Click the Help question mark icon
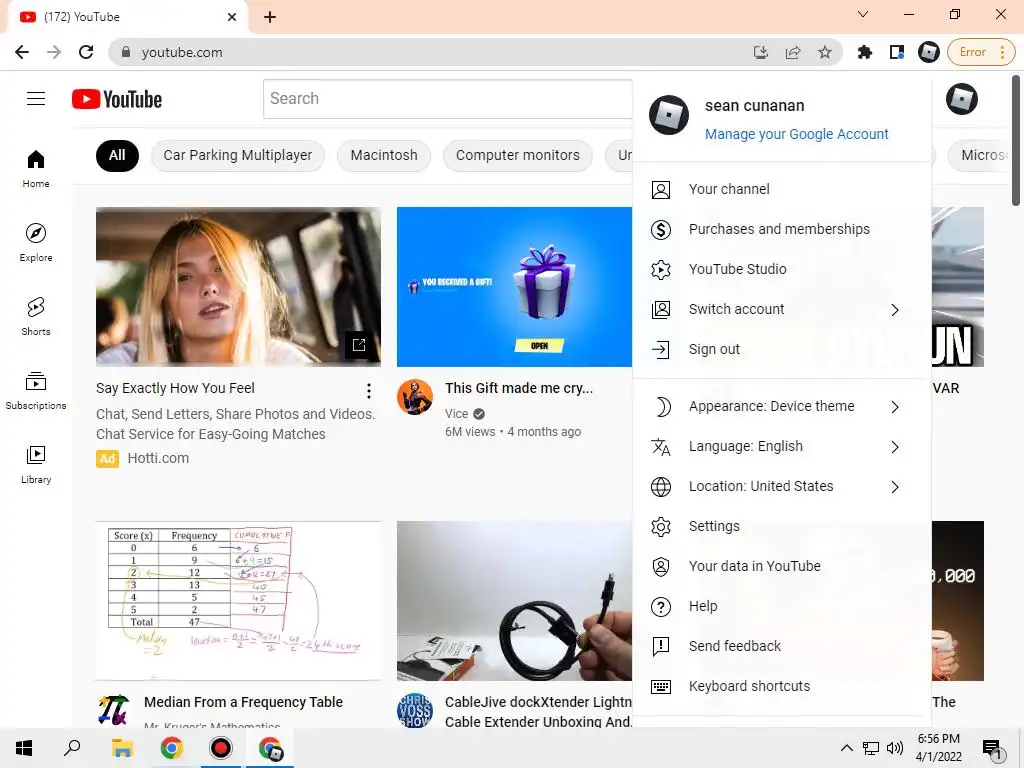 click(x=661, y=607)
